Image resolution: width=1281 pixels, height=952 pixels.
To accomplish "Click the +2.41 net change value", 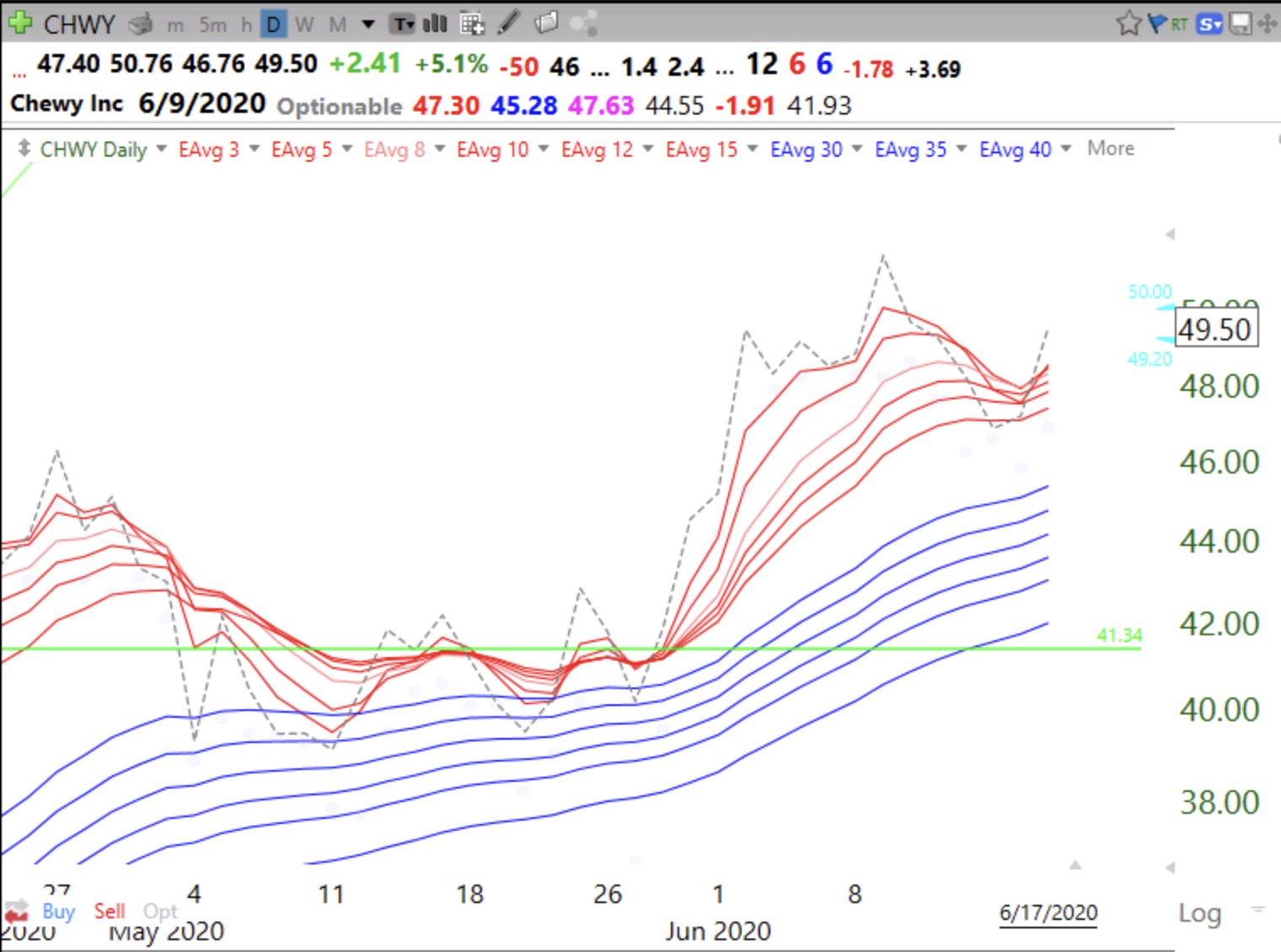I will pyautogui.click(x=364, y=63).
